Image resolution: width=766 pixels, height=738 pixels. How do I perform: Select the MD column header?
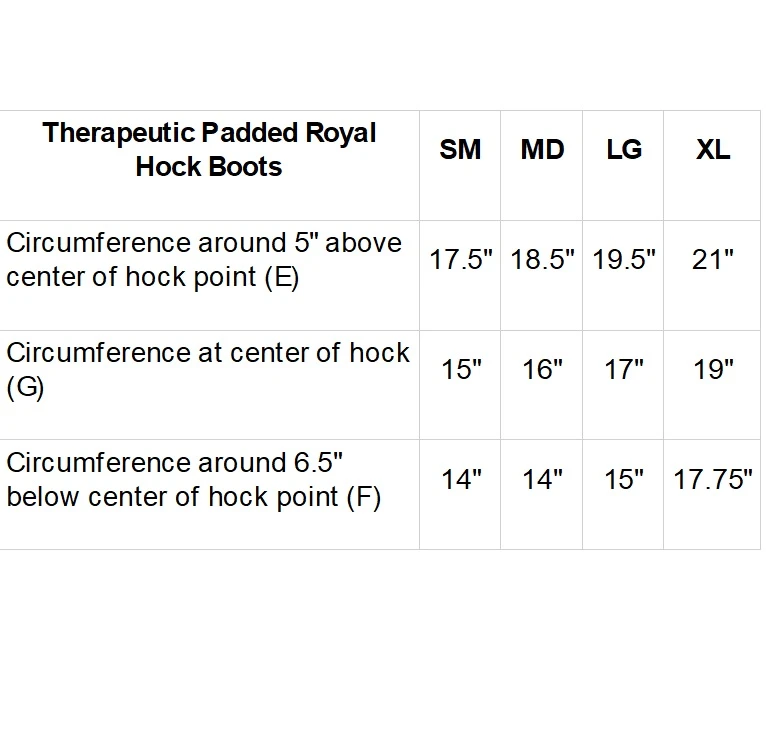542,150
